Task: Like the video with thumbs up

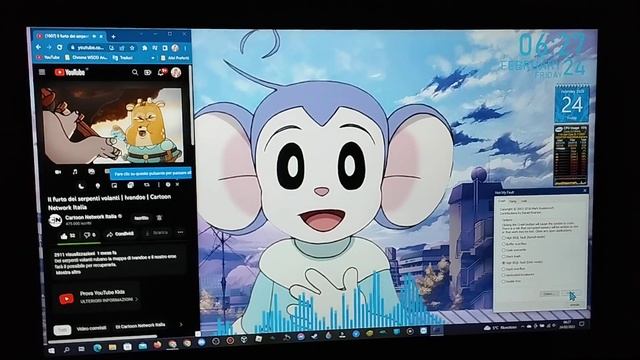Action: (x=68, y=236)
